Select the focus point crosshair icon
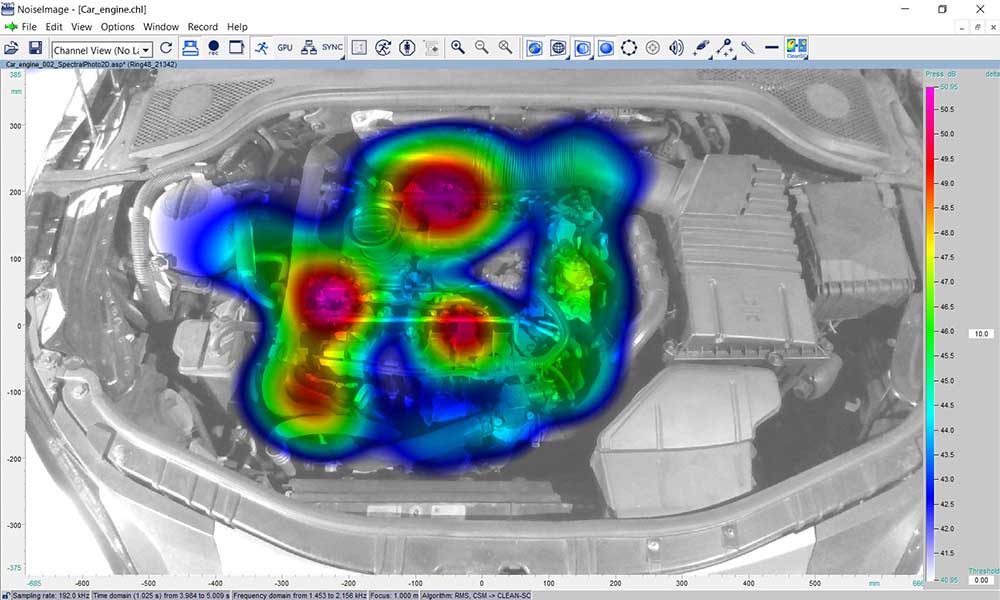The image size is (1000, 600). click(x=651, y=46)
